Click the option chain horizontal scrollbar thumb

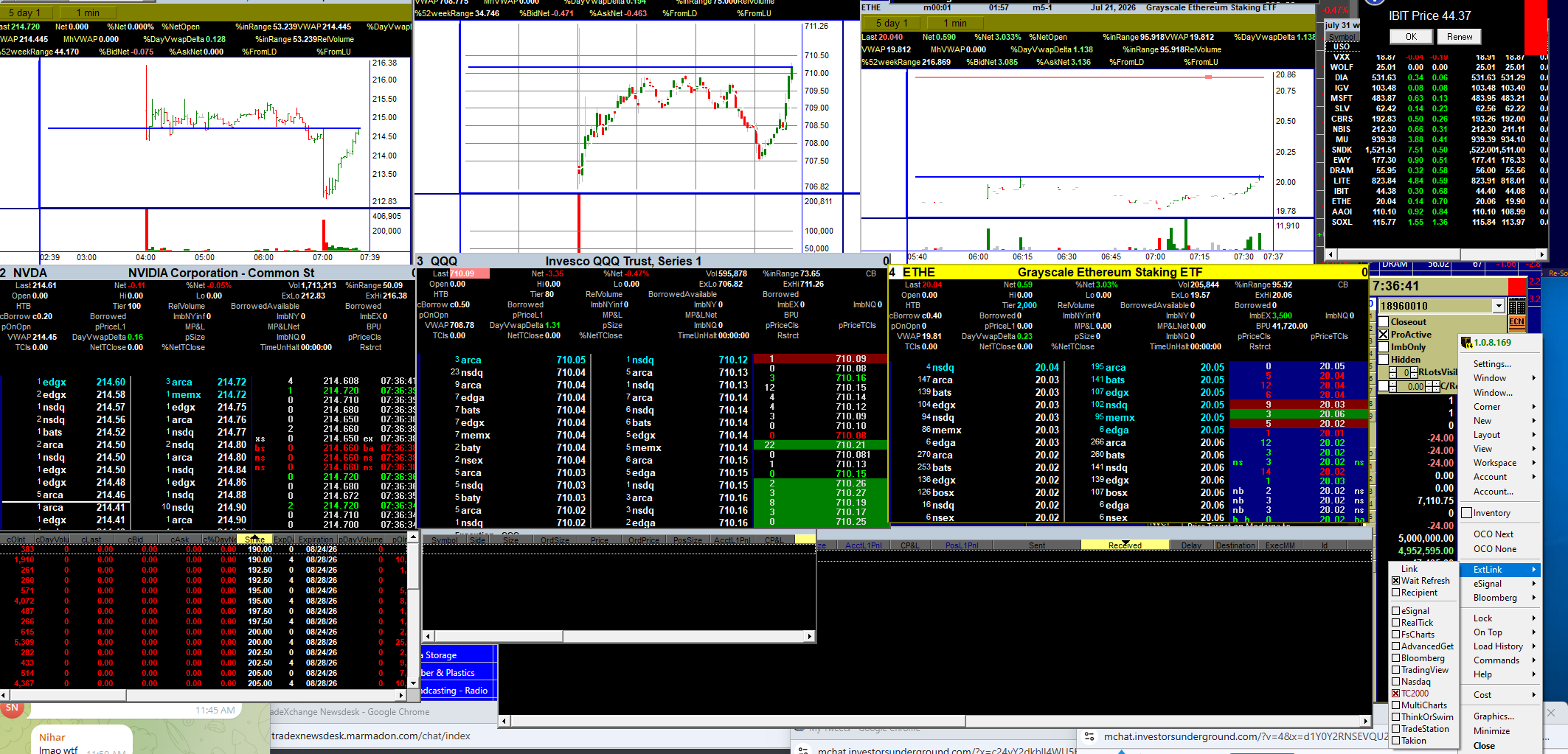coord(68,695)
